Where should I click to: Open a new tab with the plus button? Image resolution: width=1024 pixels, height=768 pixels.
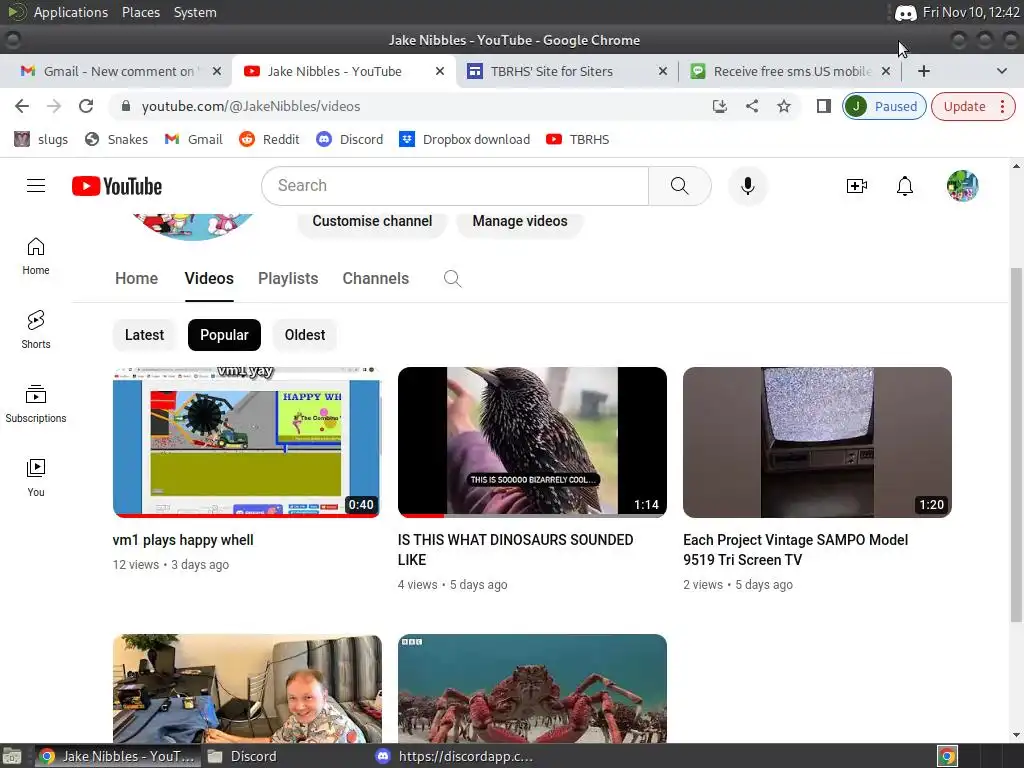[923, 71]
